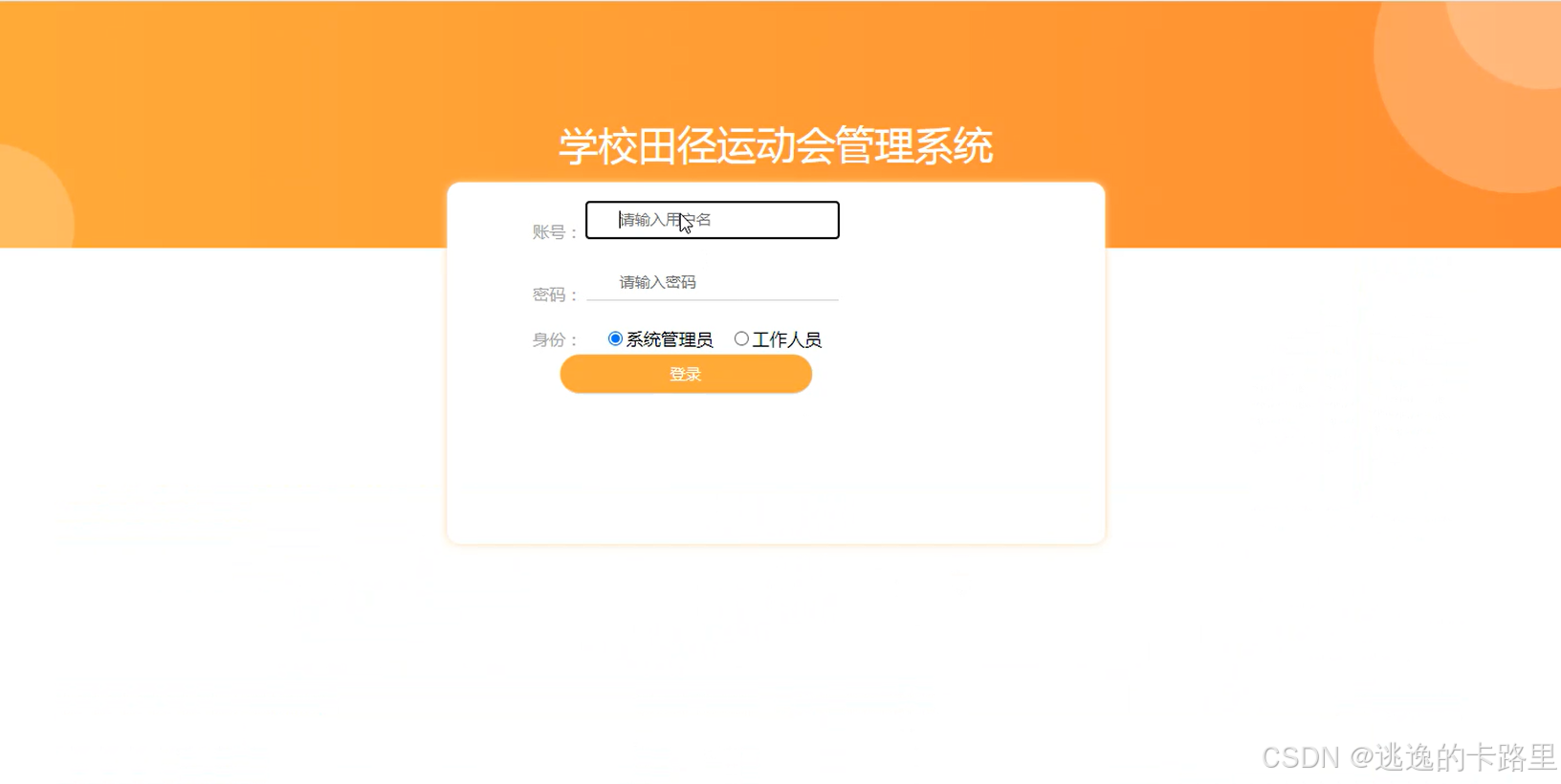The height and width of the screenshot is (784, 1561).
Task: Select the 系统管理员 radio button
Action: pos(615,338)
